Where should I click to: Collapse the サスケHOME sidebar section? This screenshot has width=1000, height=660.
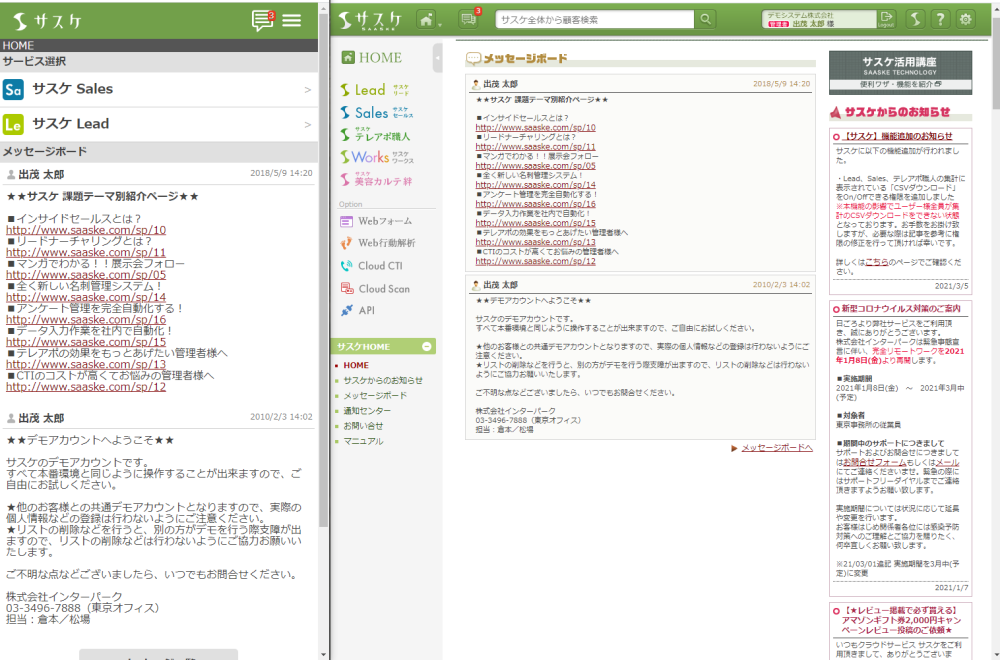427,346
